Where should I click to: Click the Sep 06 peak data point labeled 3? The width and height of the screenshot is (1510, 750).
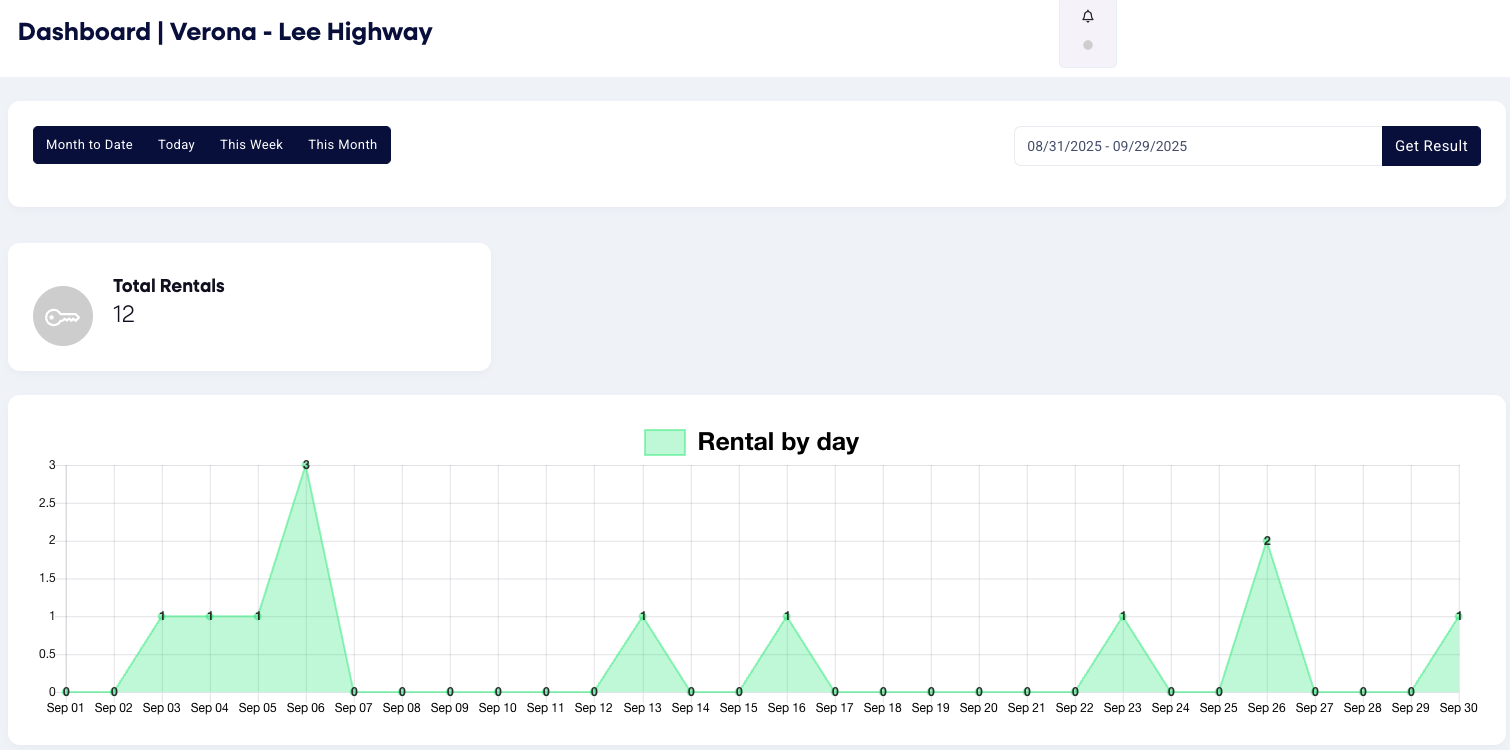pyautogui.click(x=306, y=465)
